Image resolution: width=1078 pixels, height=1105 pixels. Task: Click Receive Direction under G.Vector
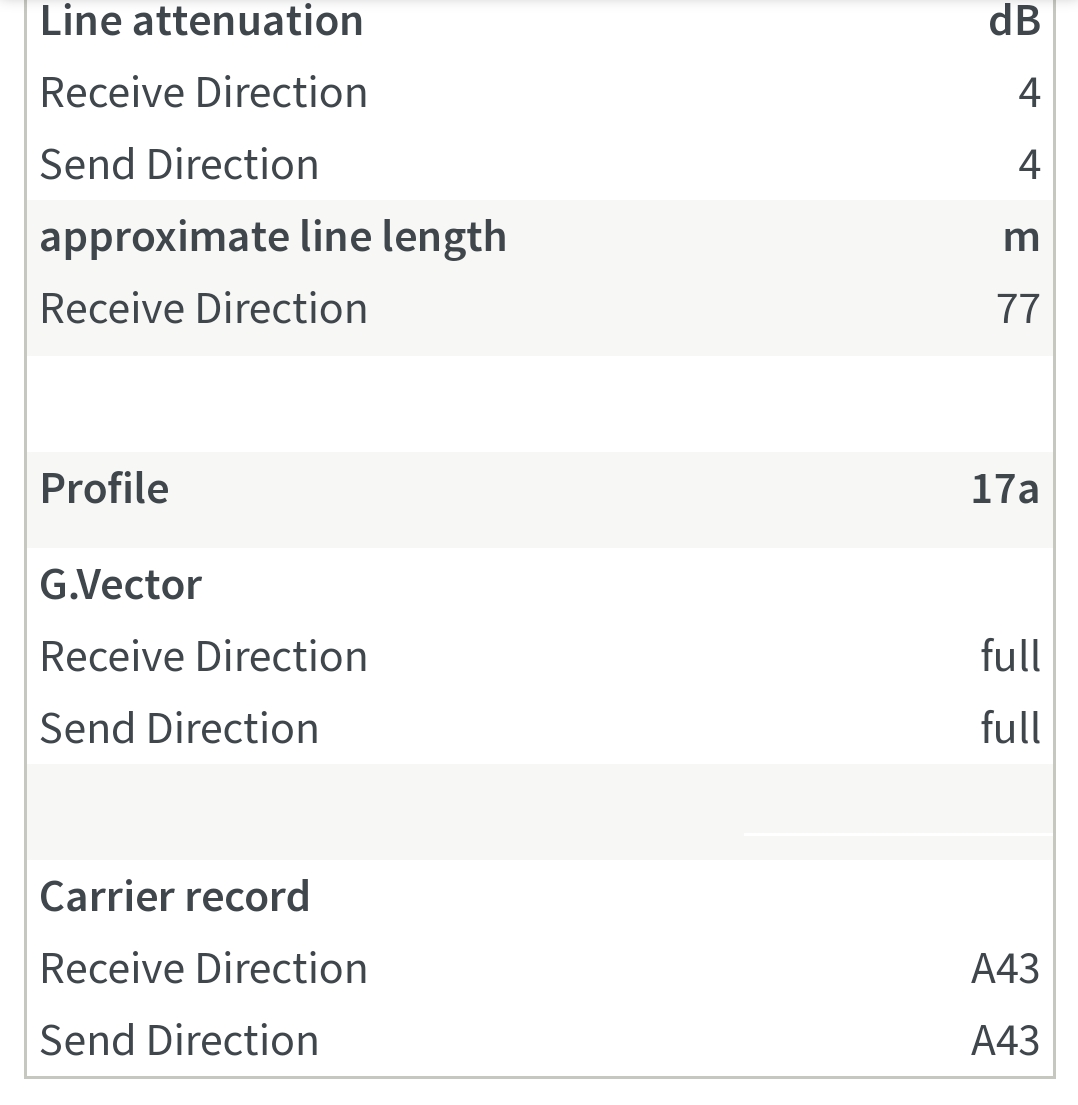click(x=204, y=657)
